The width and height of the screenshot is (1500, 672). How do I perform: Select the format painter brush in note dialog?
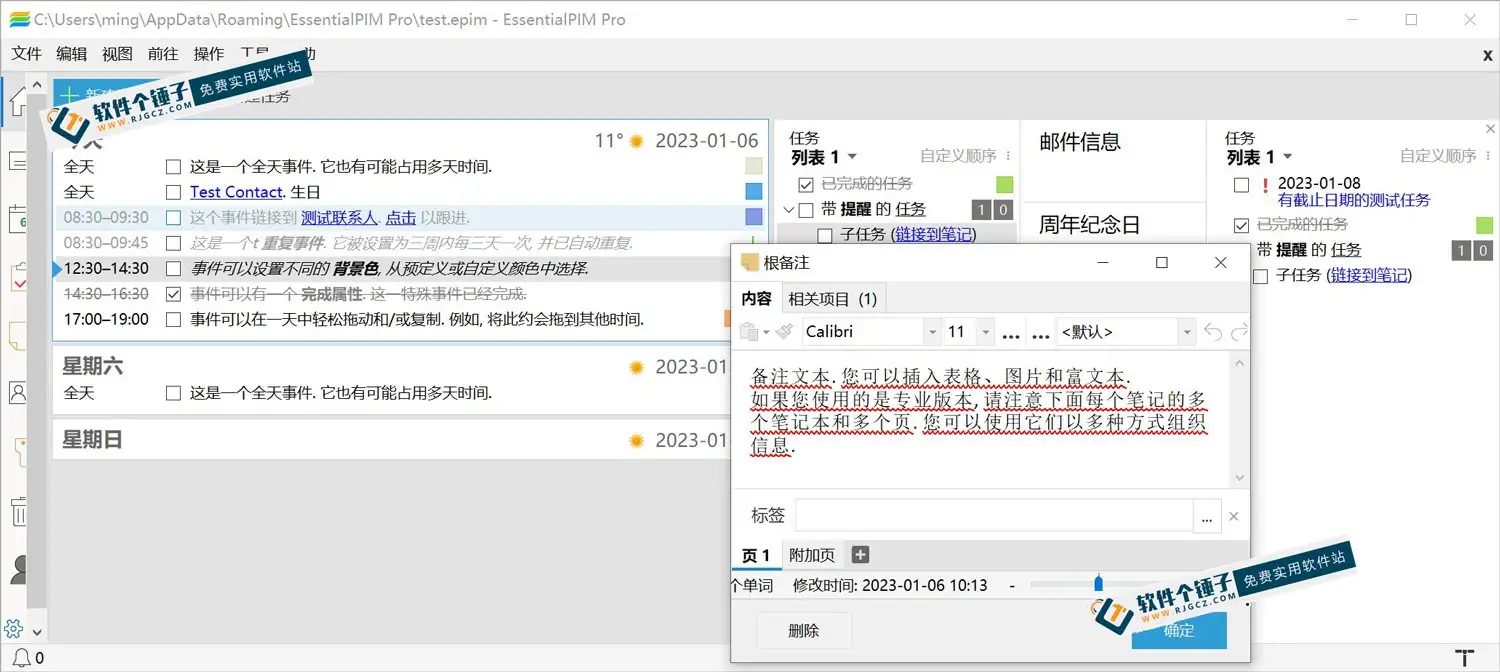[784, 332]
